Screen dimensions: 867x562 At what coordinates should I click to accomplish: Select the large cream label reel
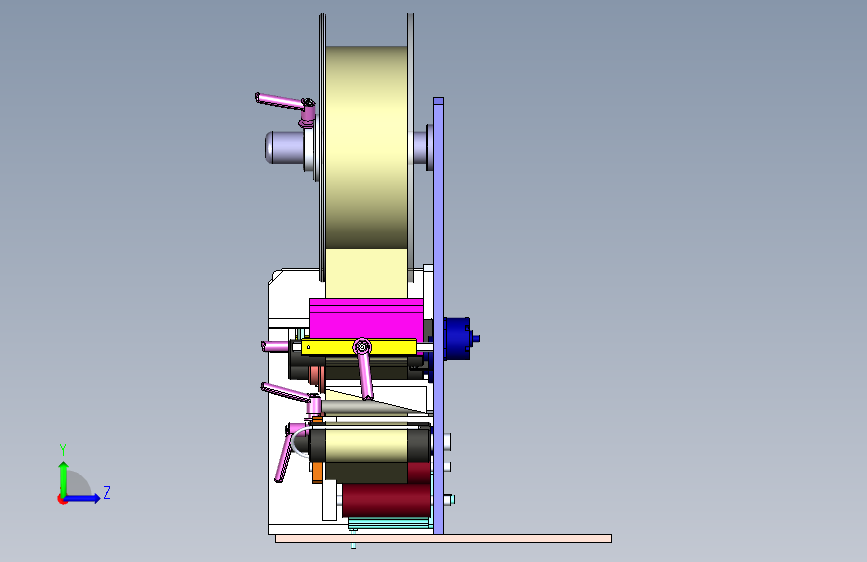(366, 147)
